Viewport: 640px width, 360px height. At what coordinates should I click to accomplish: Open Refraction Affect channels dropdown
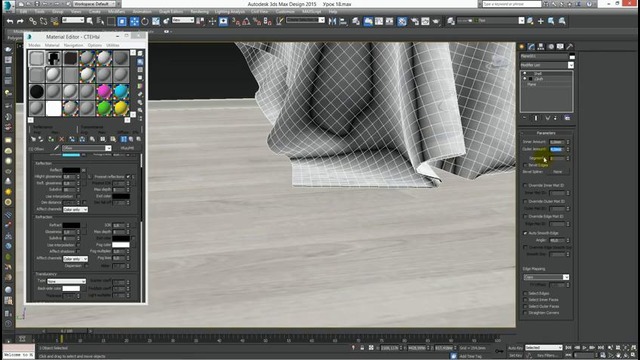tap(75, 259)
